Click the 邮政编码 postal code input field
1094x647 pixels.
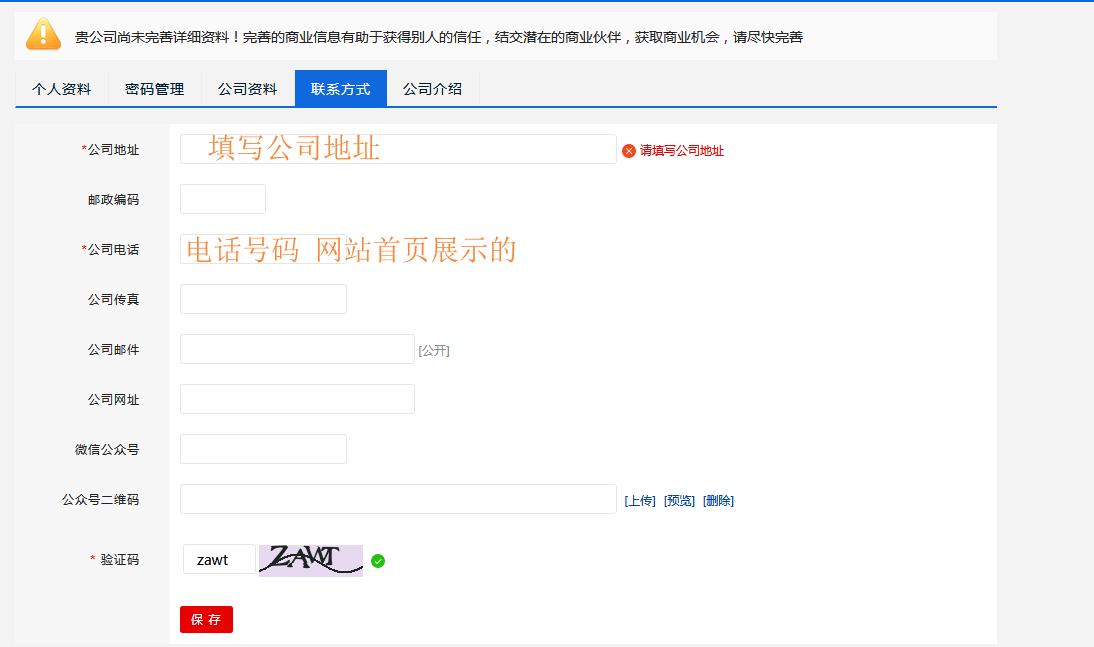tap(222, 199)
